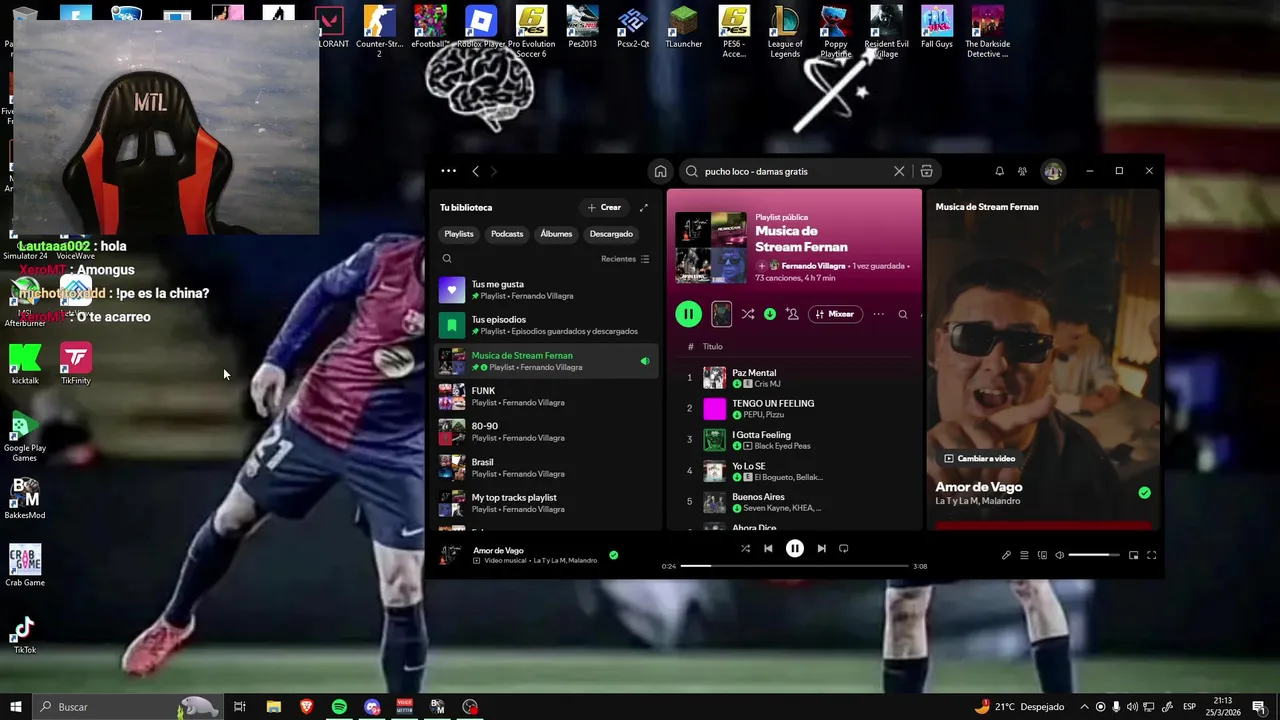This screenshot has width=1280, height=720.
Task: Select track Buenos Aires
Action: click(x=795, y=502)
